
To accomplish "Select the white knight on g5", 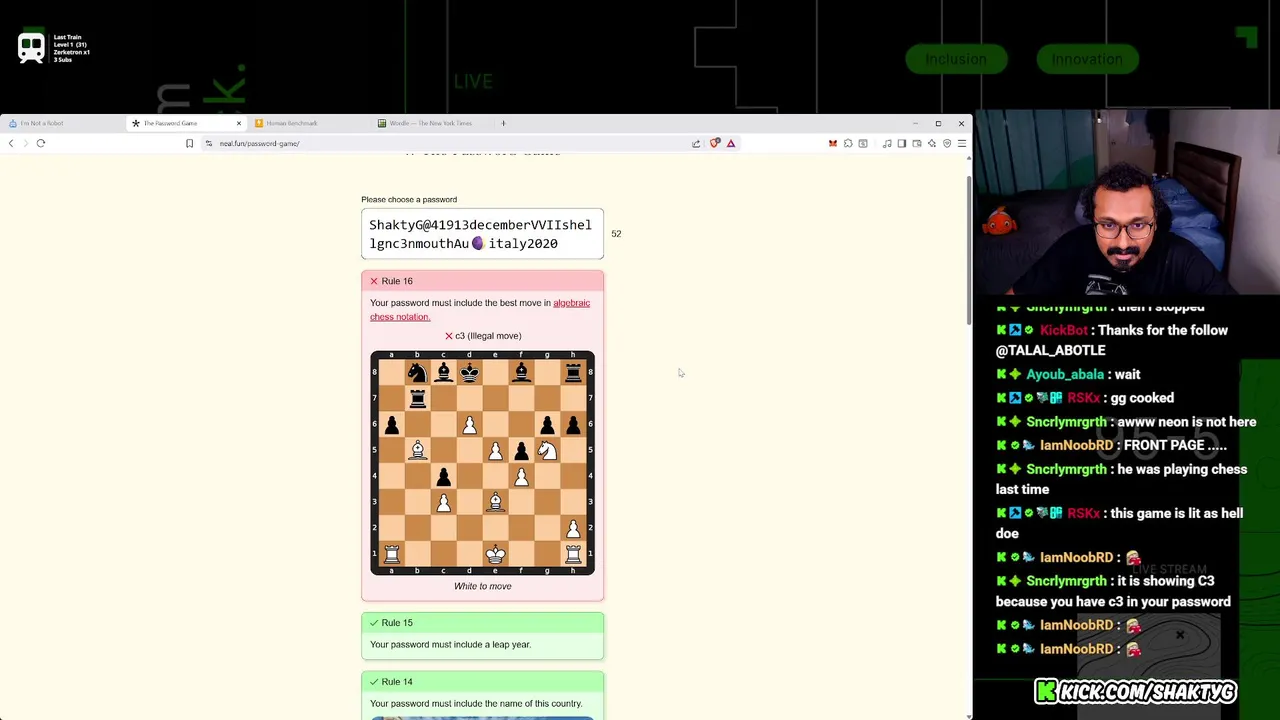I will coord(547,450).
